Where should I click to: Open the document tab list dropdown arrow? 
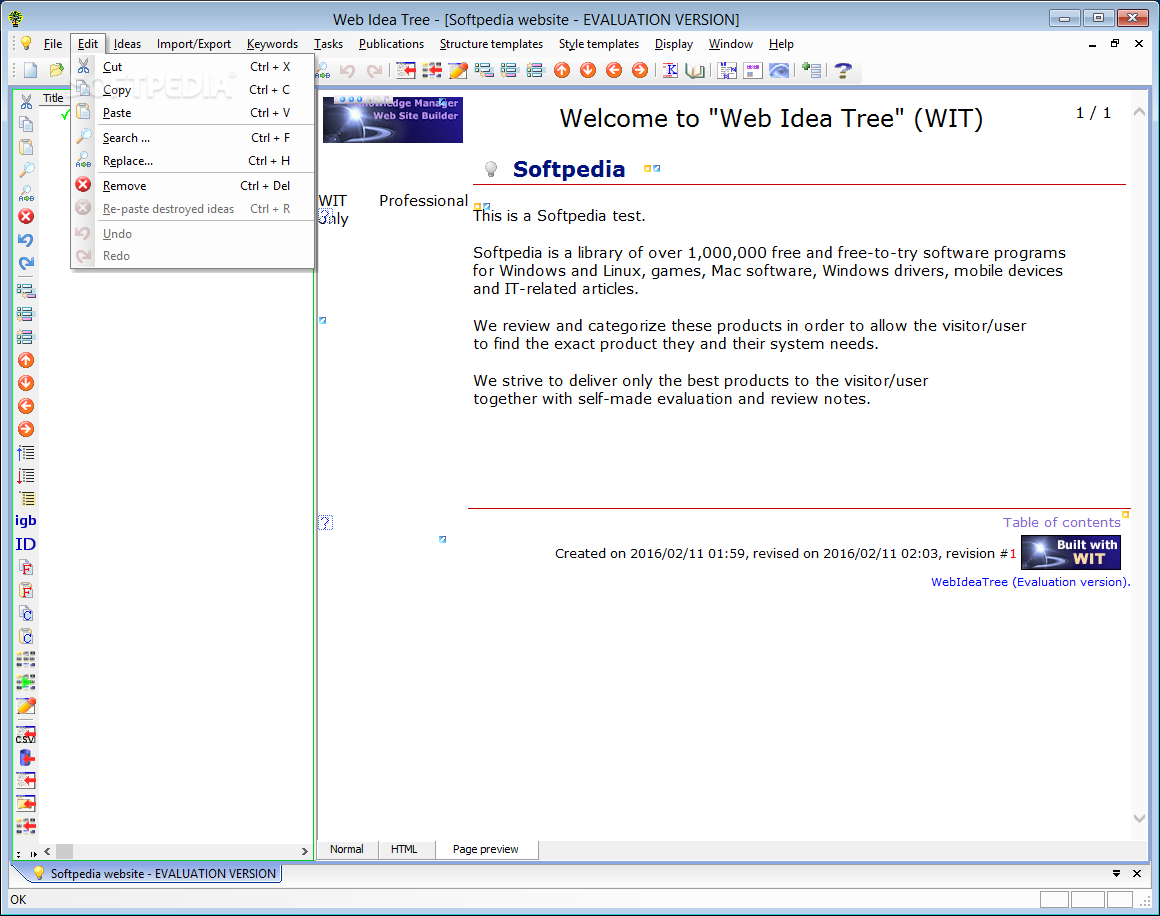click(x=1116, y=874)
